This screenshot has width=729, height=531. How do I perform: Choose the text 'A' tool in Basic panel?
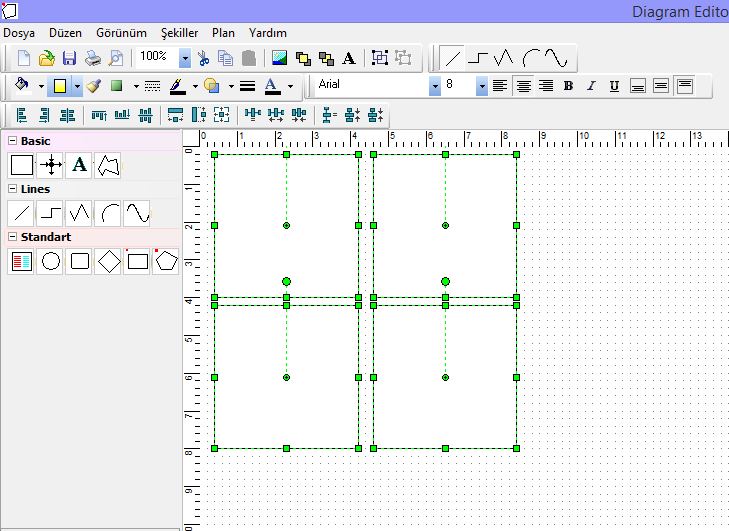pos(79,165)
